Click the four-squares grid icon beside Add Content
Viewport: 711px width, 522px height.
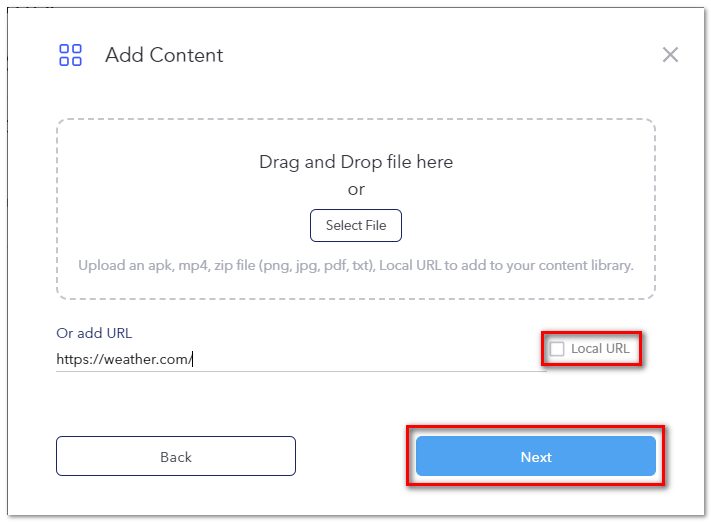[x=70, y=55]
